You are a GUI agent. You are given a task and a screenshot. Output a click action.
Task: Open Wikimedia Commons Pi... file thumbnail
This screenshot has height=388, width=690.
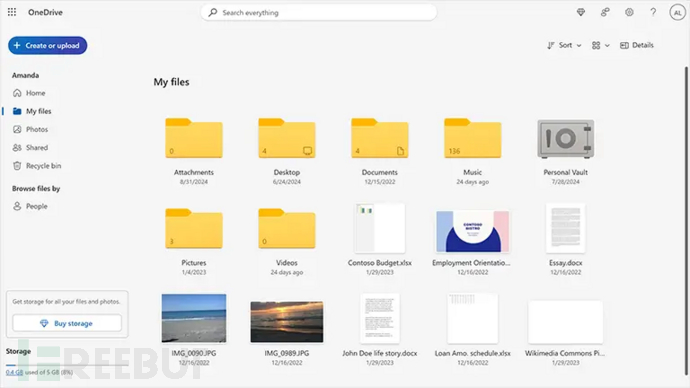[x=565, y=322]
